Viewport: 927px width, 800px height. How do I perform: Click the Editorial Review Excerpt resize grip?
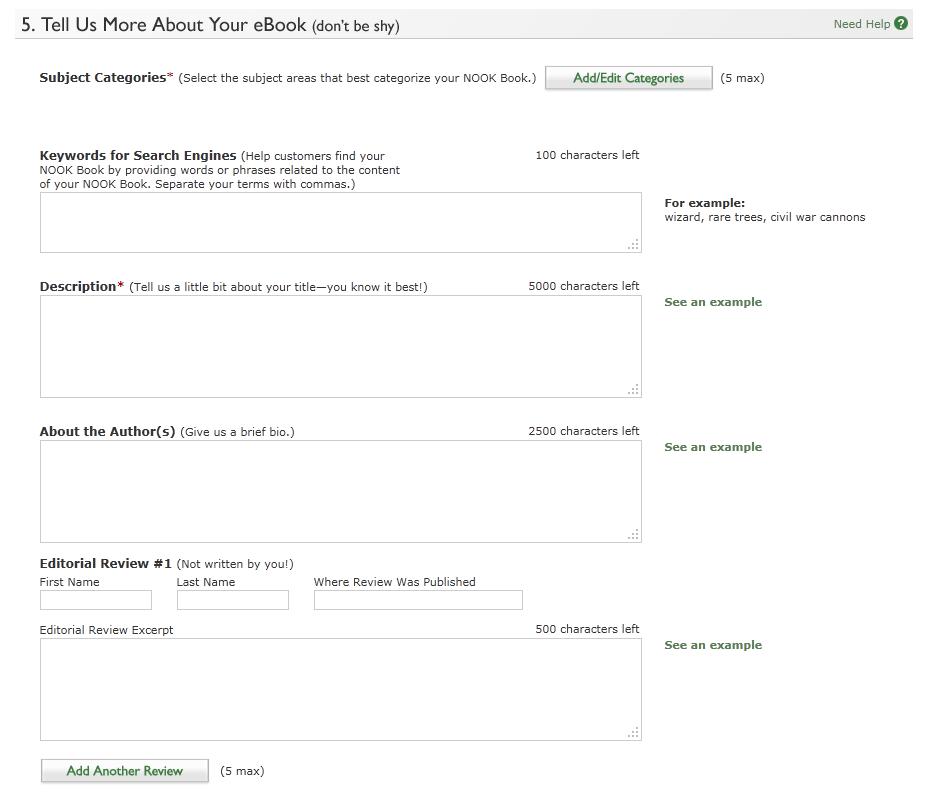[633, 733]
